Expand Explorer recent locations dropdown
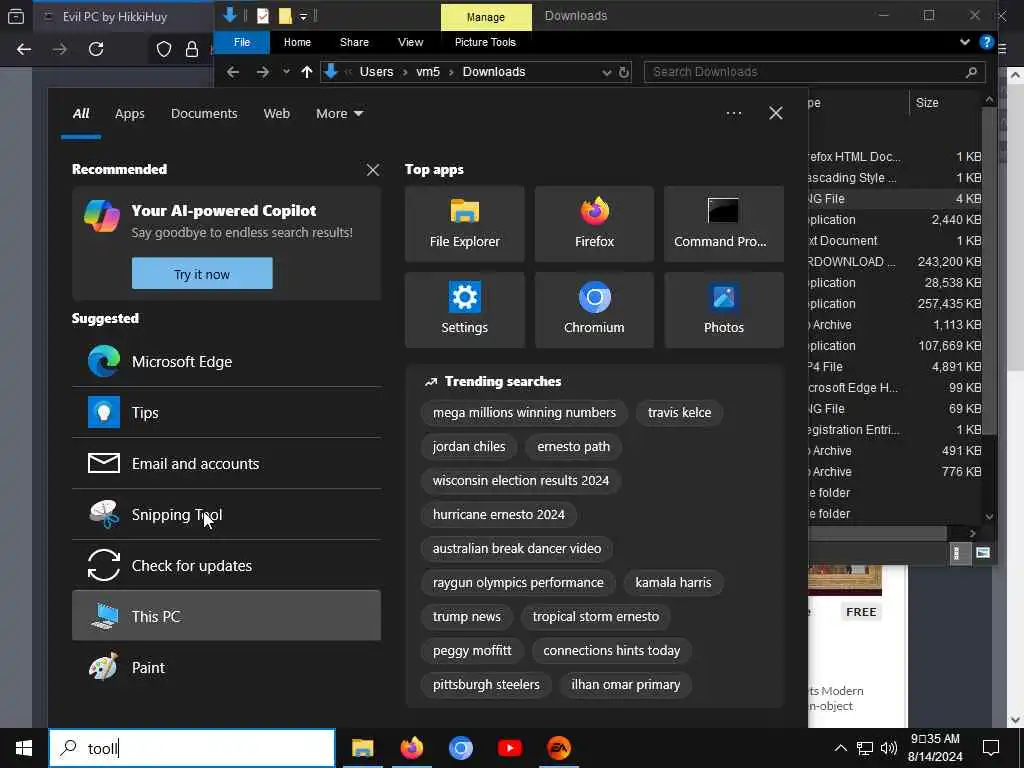Screen dimensions: 1024x768 (286, 72)
